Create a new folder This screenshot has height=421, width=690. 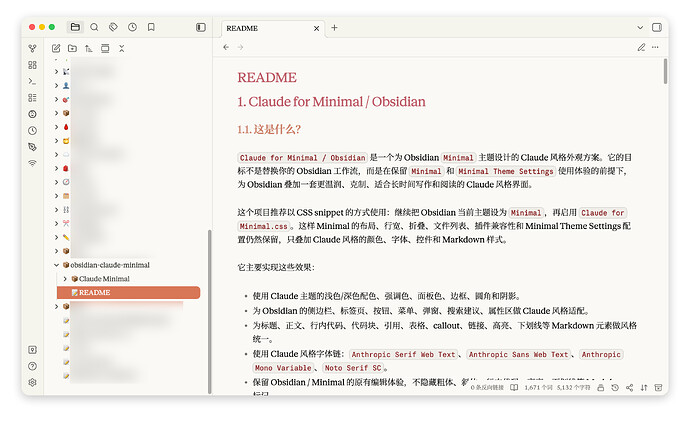72,48
